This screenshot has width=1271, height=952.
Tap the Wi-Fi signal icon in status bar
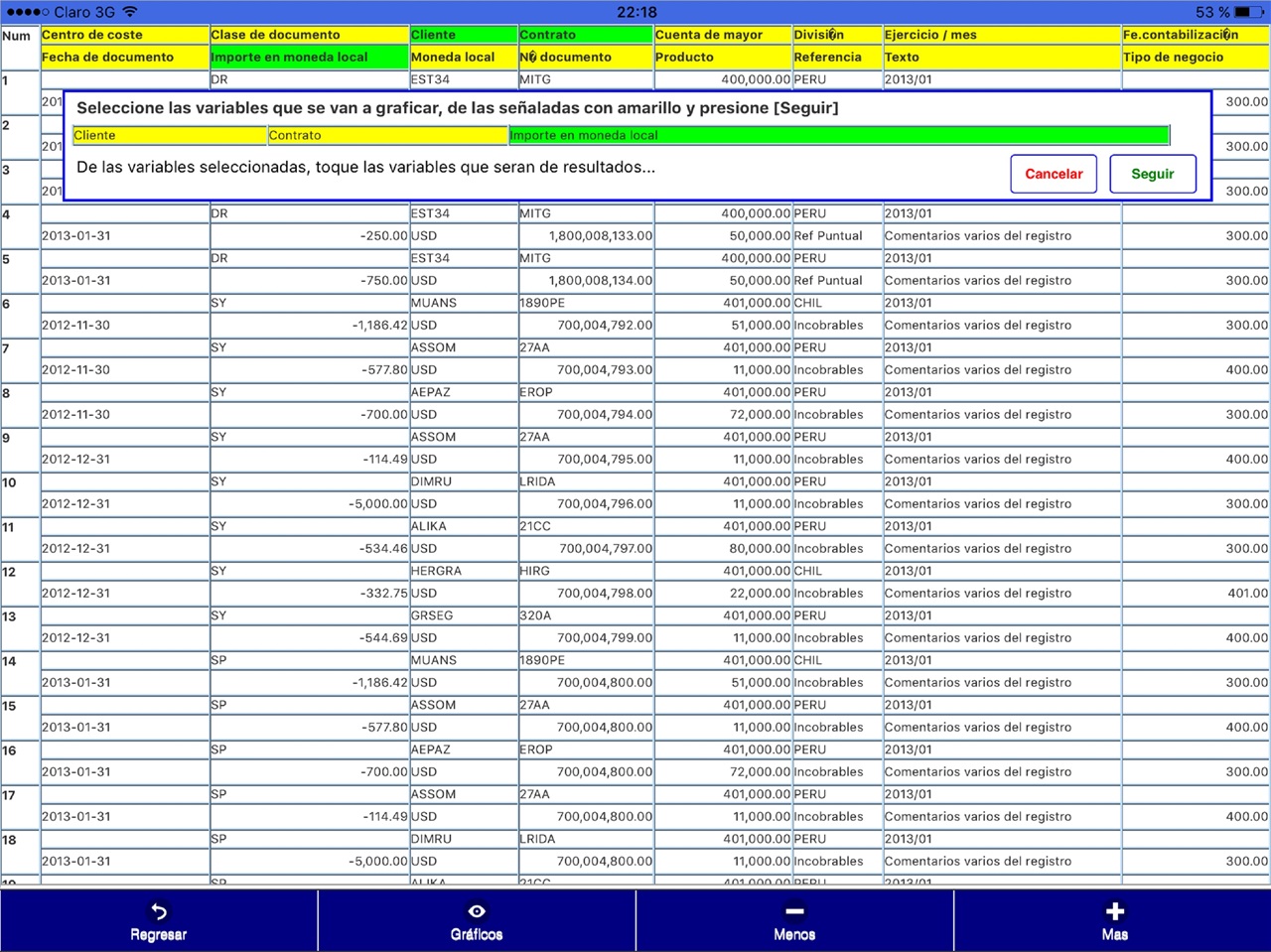(x=130, y=12)
